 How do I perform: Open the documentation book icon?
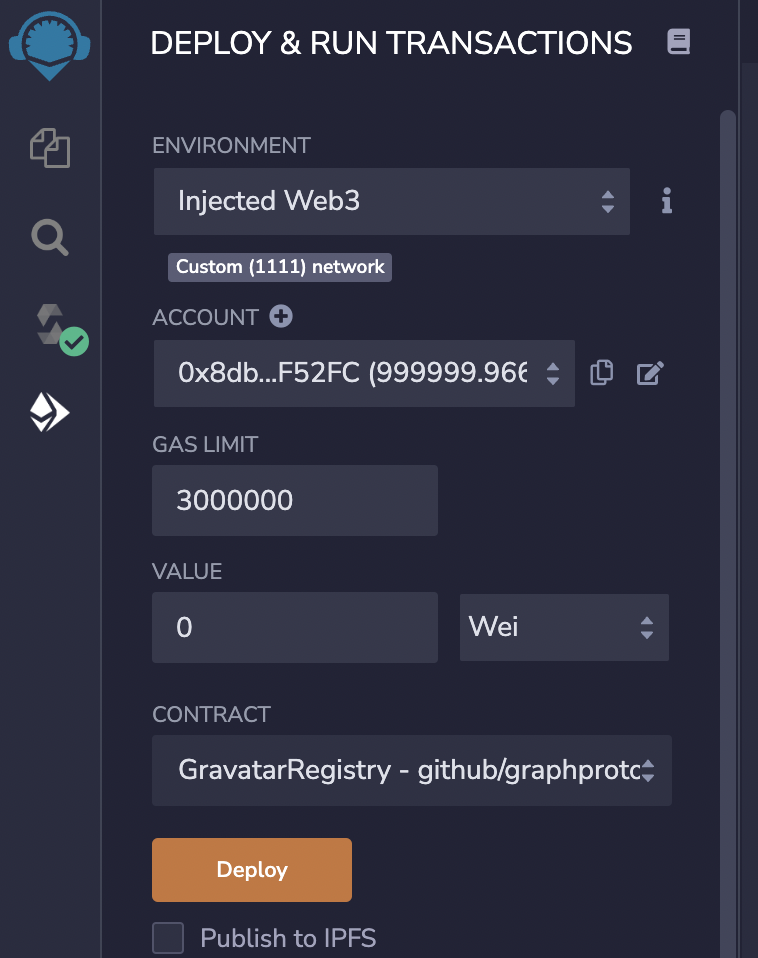tap(679, 42)
